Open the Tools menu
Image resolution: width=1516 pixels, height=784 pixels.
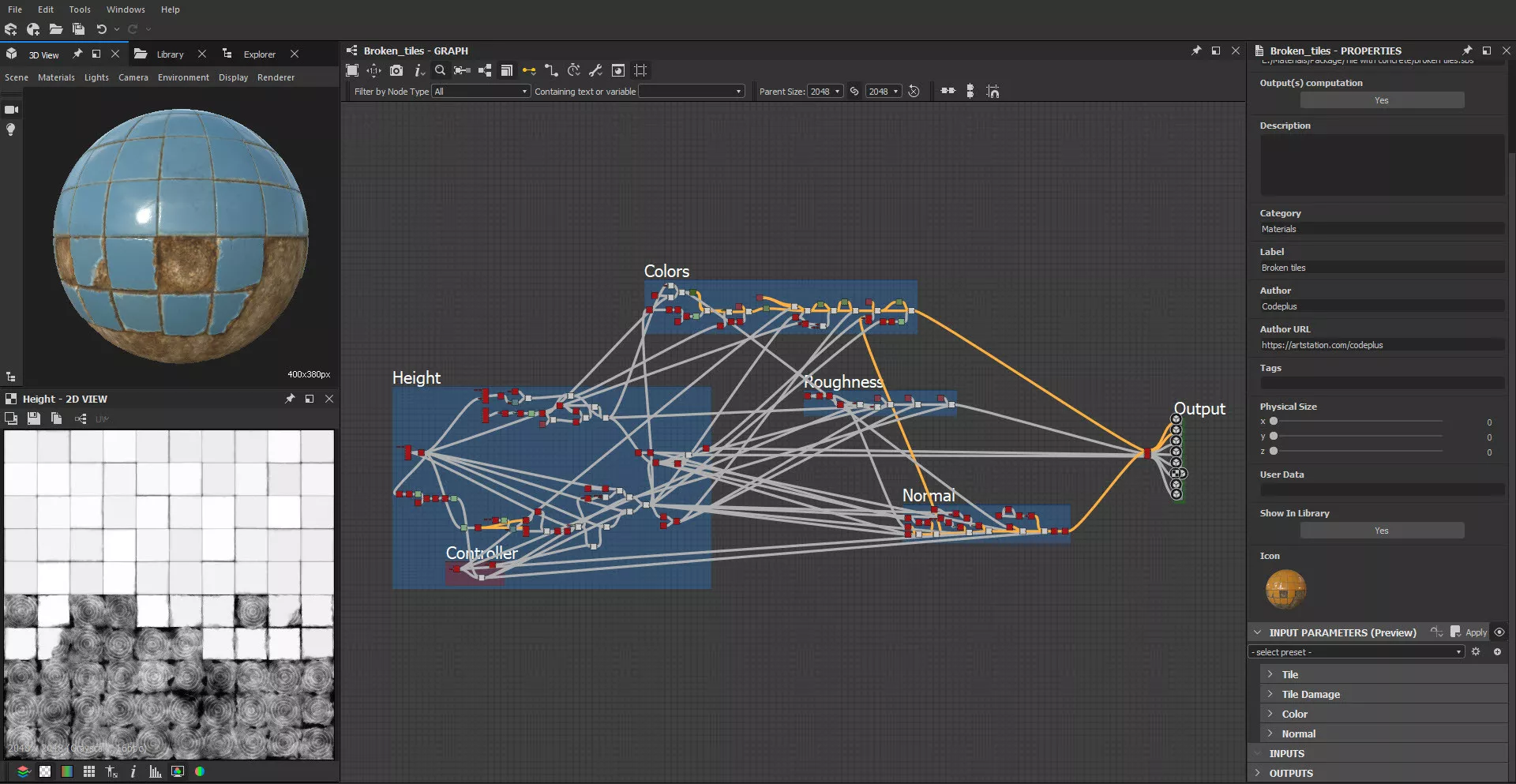(80, 9)
